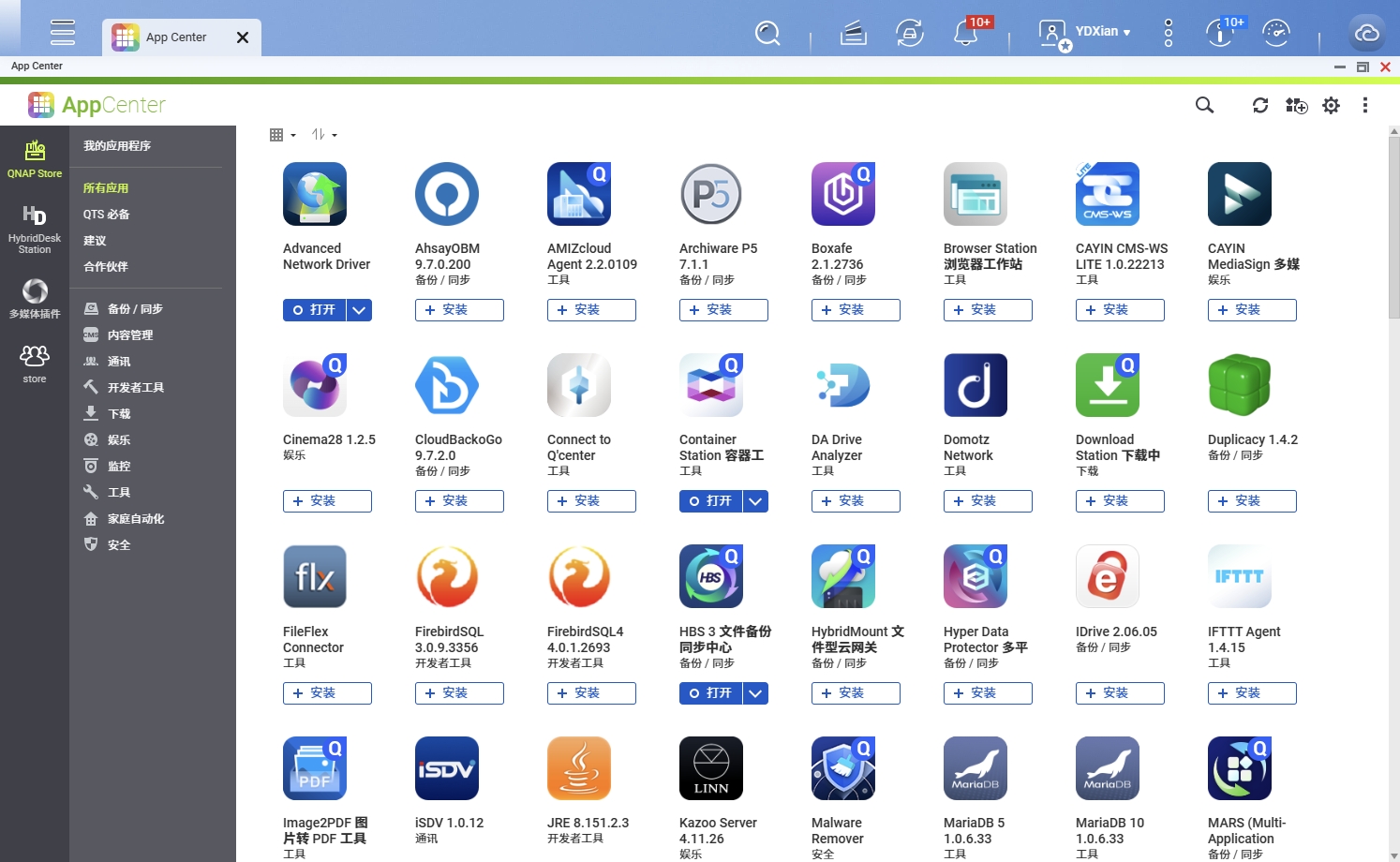Click the iSDV app icon

click(x=447, y=768)
